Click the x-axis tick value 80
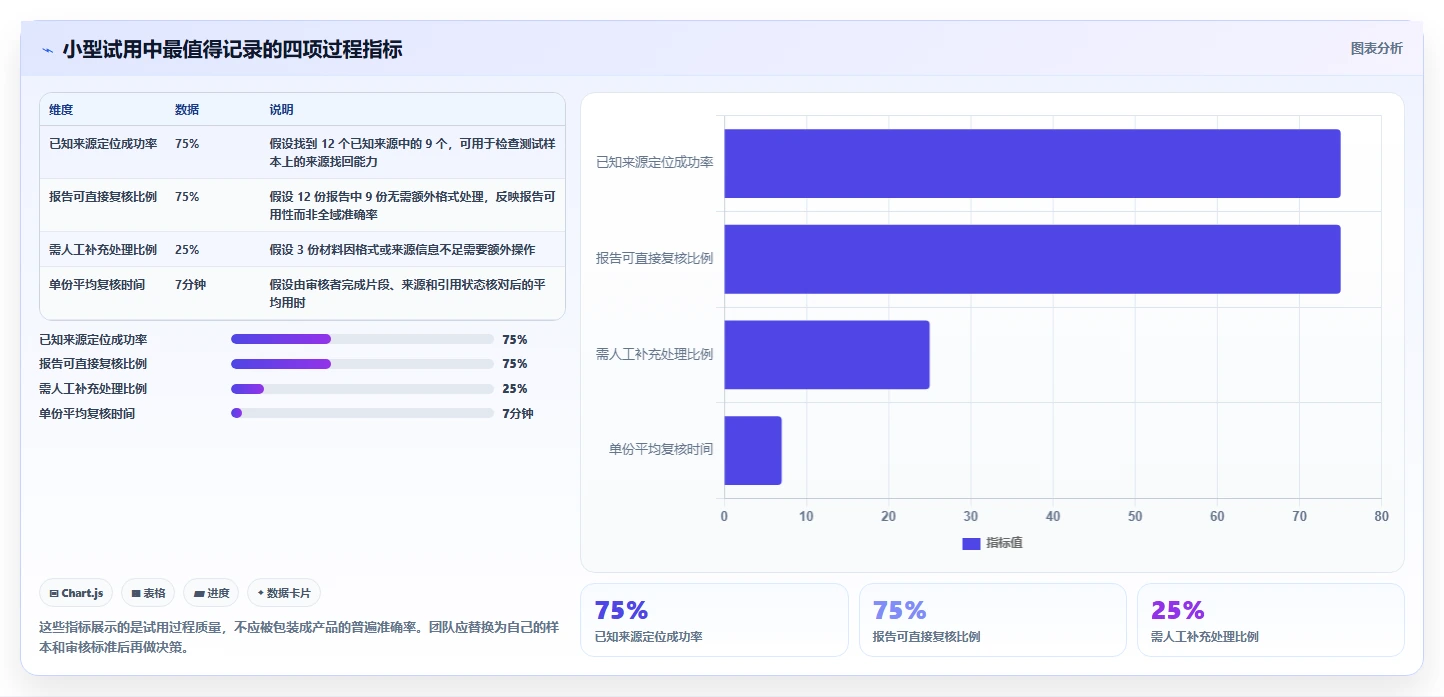This screenshot has width=1444, height=697. point(1381,516)
